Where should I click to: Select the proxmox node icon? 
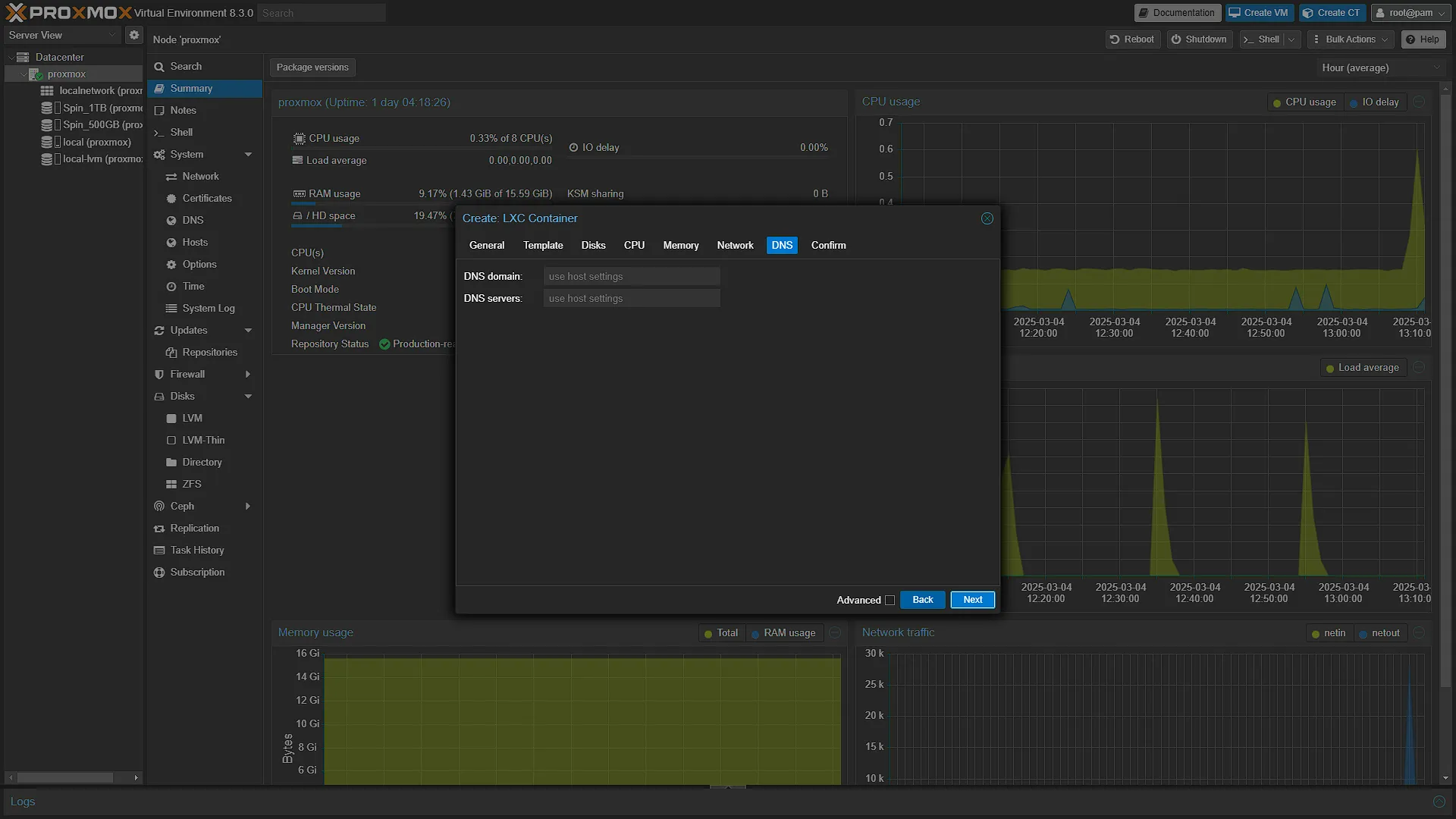click(x=36, y=74)
